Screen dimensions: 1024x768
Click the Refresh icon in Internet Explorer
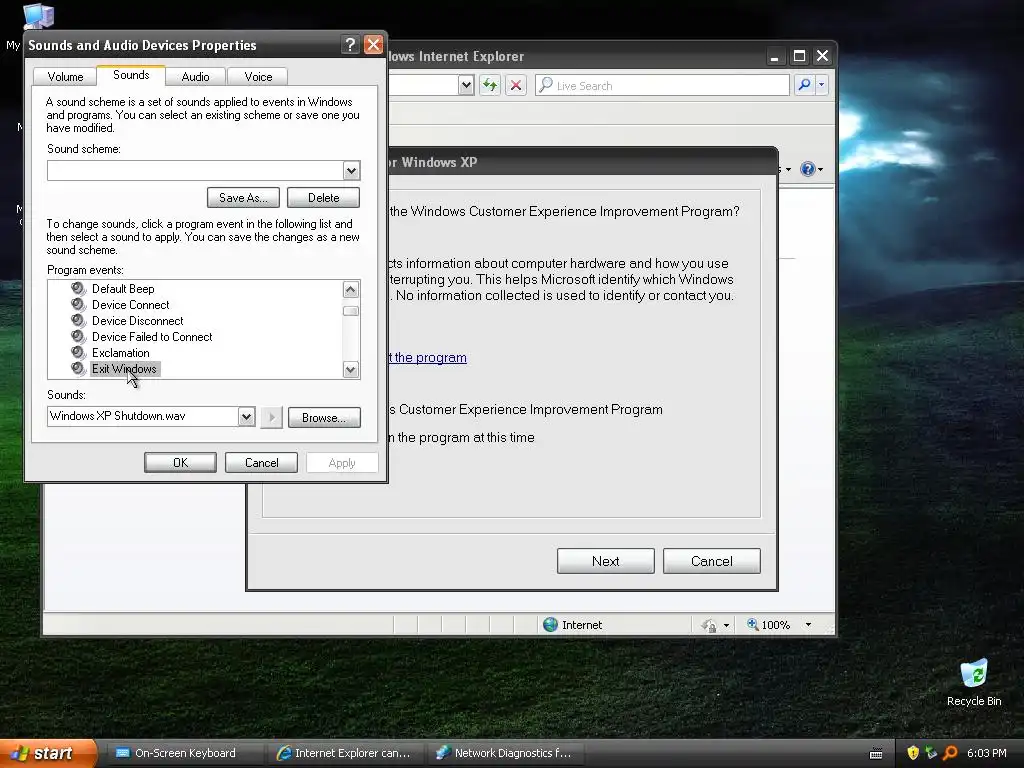click(490, 86)
